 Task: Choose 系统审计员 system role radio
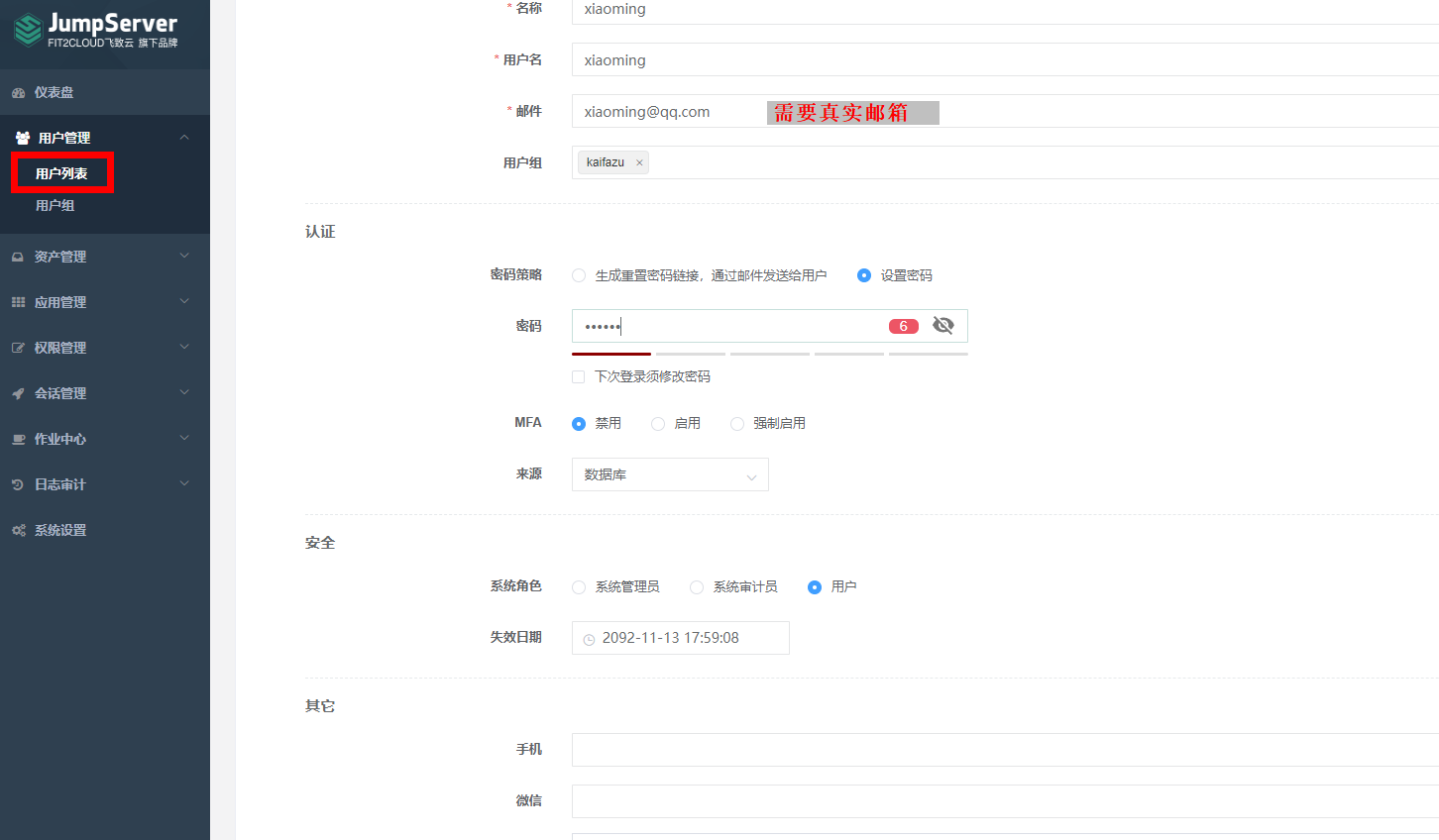point(697,587)
